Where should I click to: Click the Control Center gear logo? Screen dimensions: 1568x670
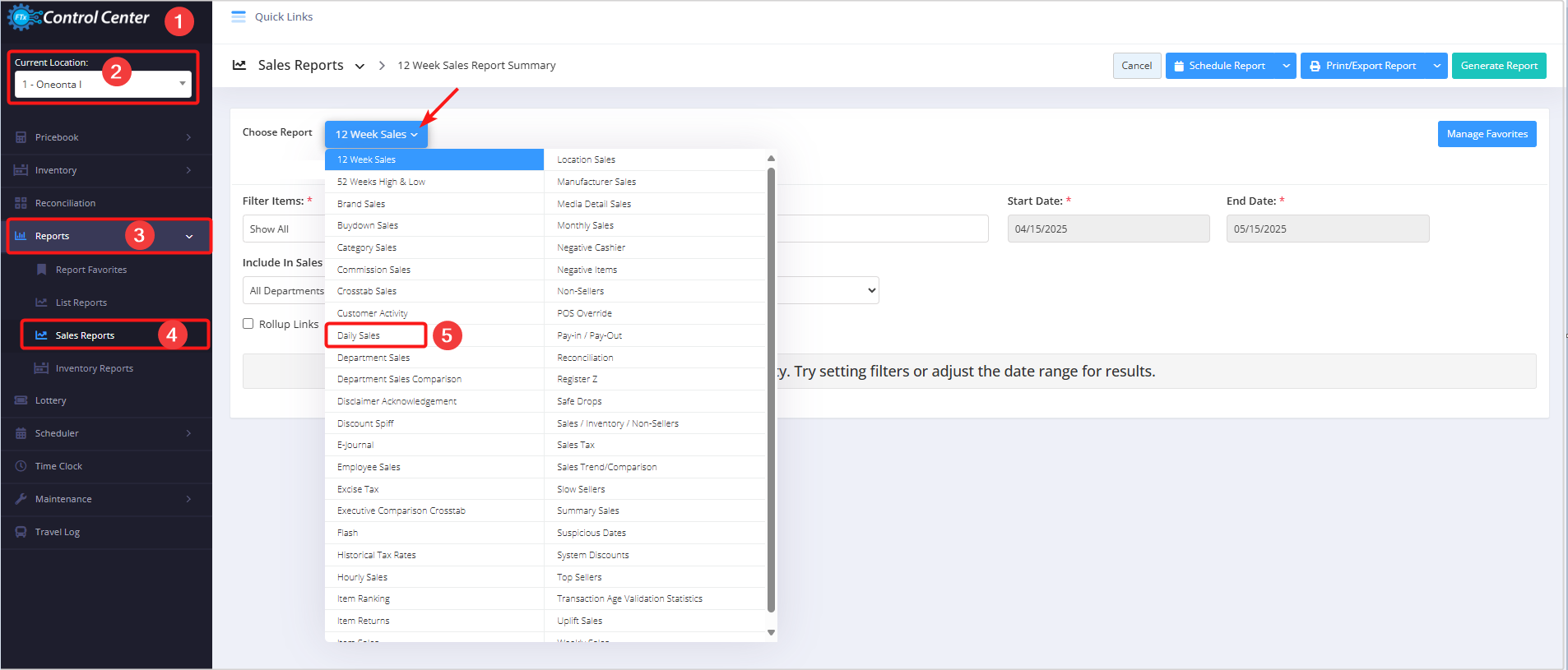(22, 16)
